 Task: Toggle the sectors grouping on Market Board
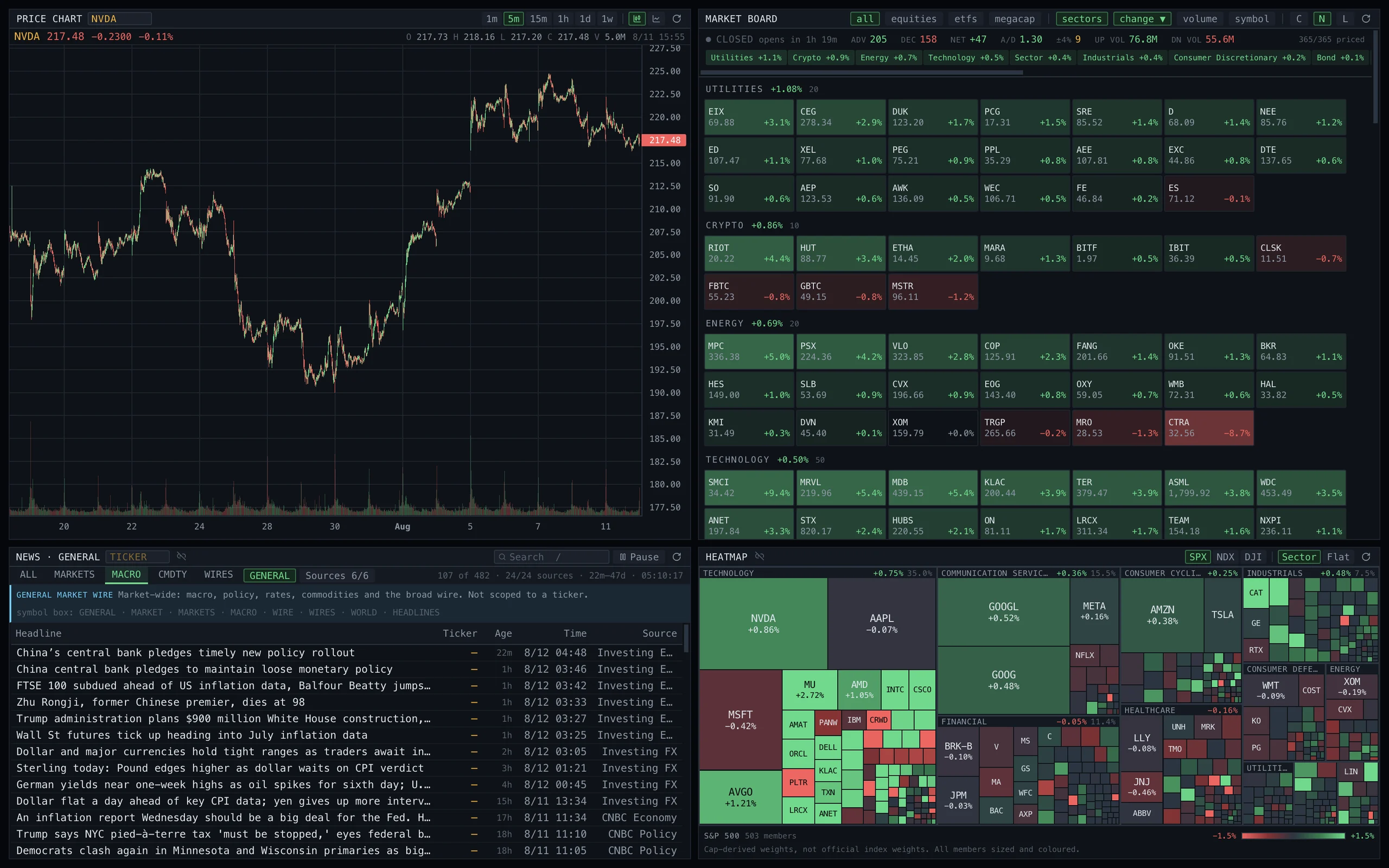pos(1081,19)
